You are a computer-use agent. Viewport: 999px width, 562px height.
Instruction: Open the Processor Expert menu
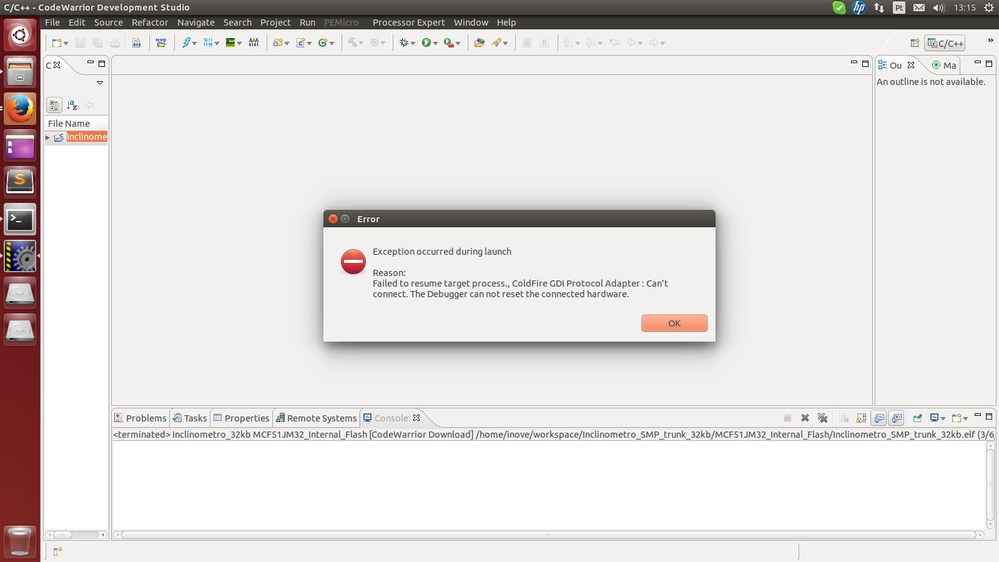click(408, 22)
